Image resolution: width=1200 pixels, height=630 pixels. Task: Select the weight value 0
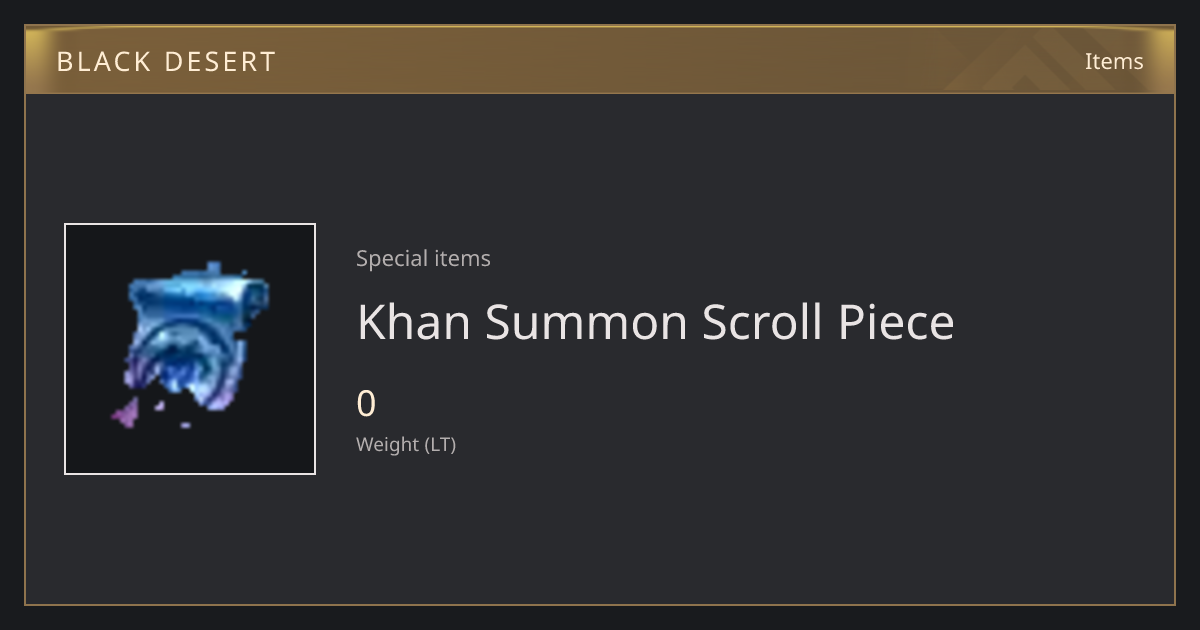coord(366,404)
